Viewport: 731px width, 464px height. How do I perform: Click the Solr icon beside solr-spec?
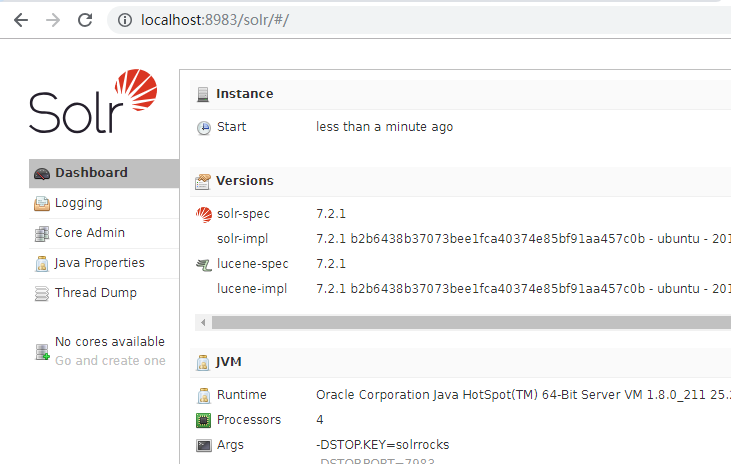(204, 215)
